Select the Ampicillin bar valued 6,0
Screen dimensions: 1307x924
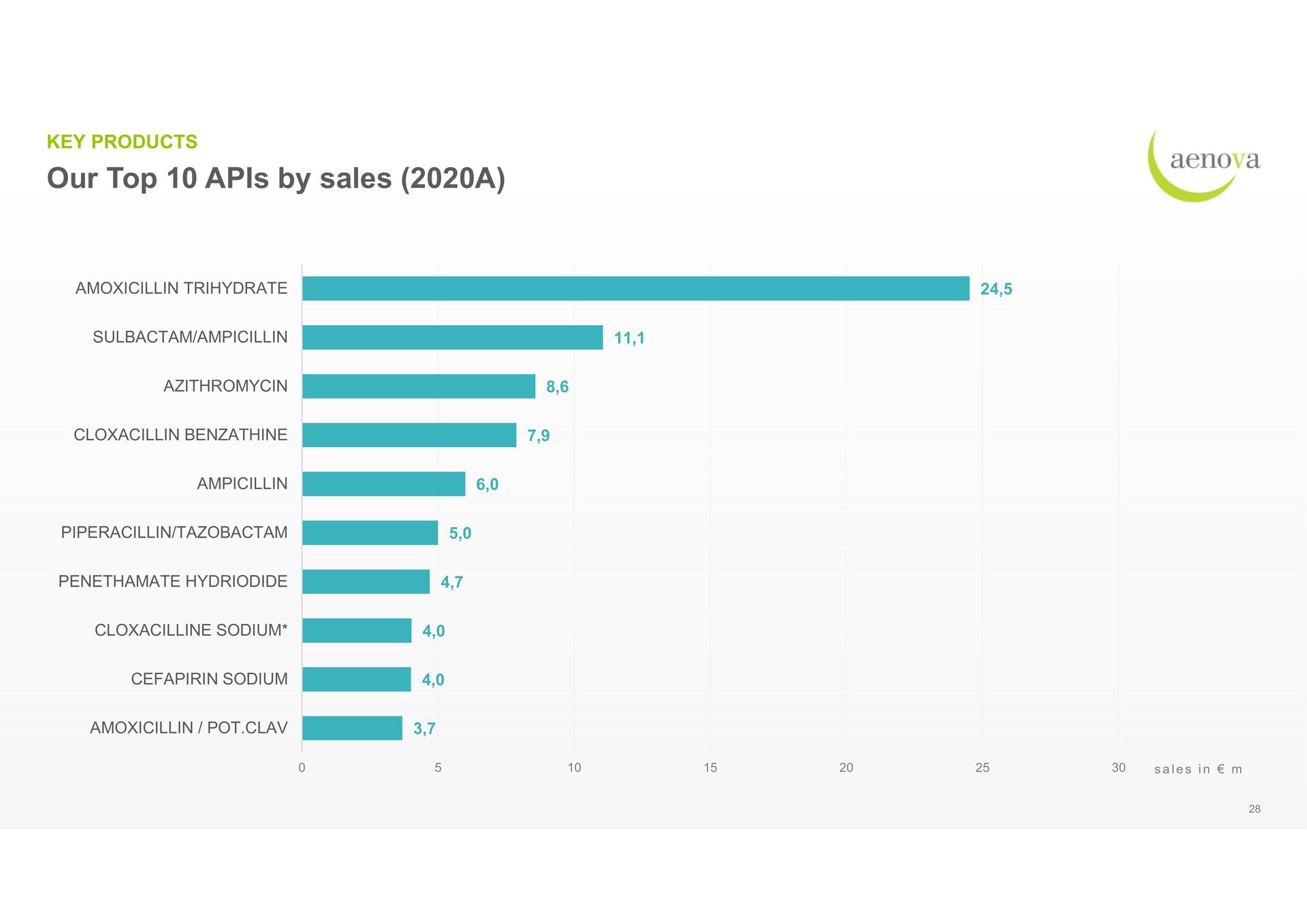pyautogui.click(x=384, y=484)
